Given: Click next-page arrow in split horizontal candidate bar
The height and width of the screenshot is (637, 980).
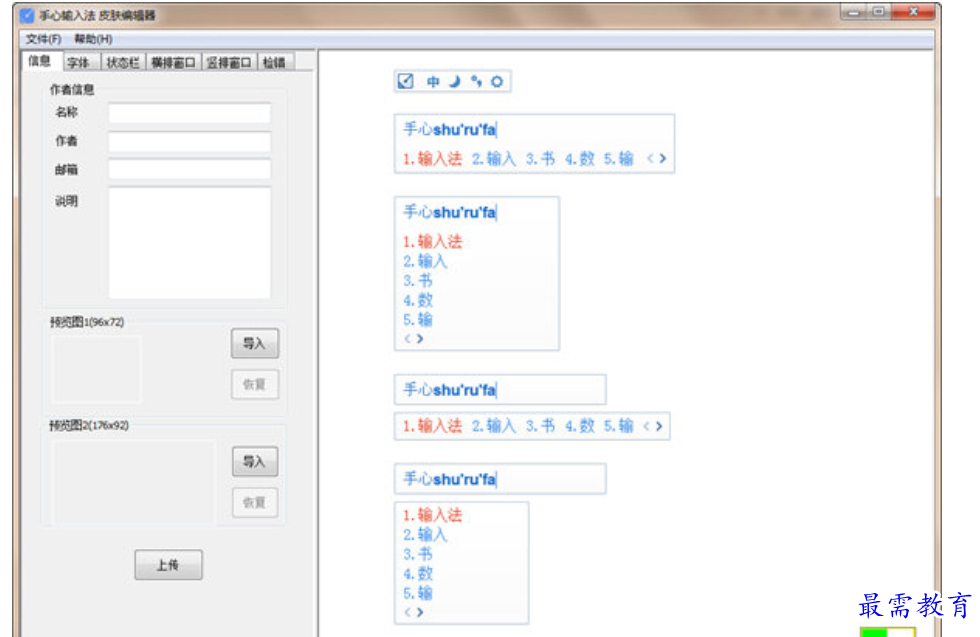Looking at the screenshot, I should (659, 426).
